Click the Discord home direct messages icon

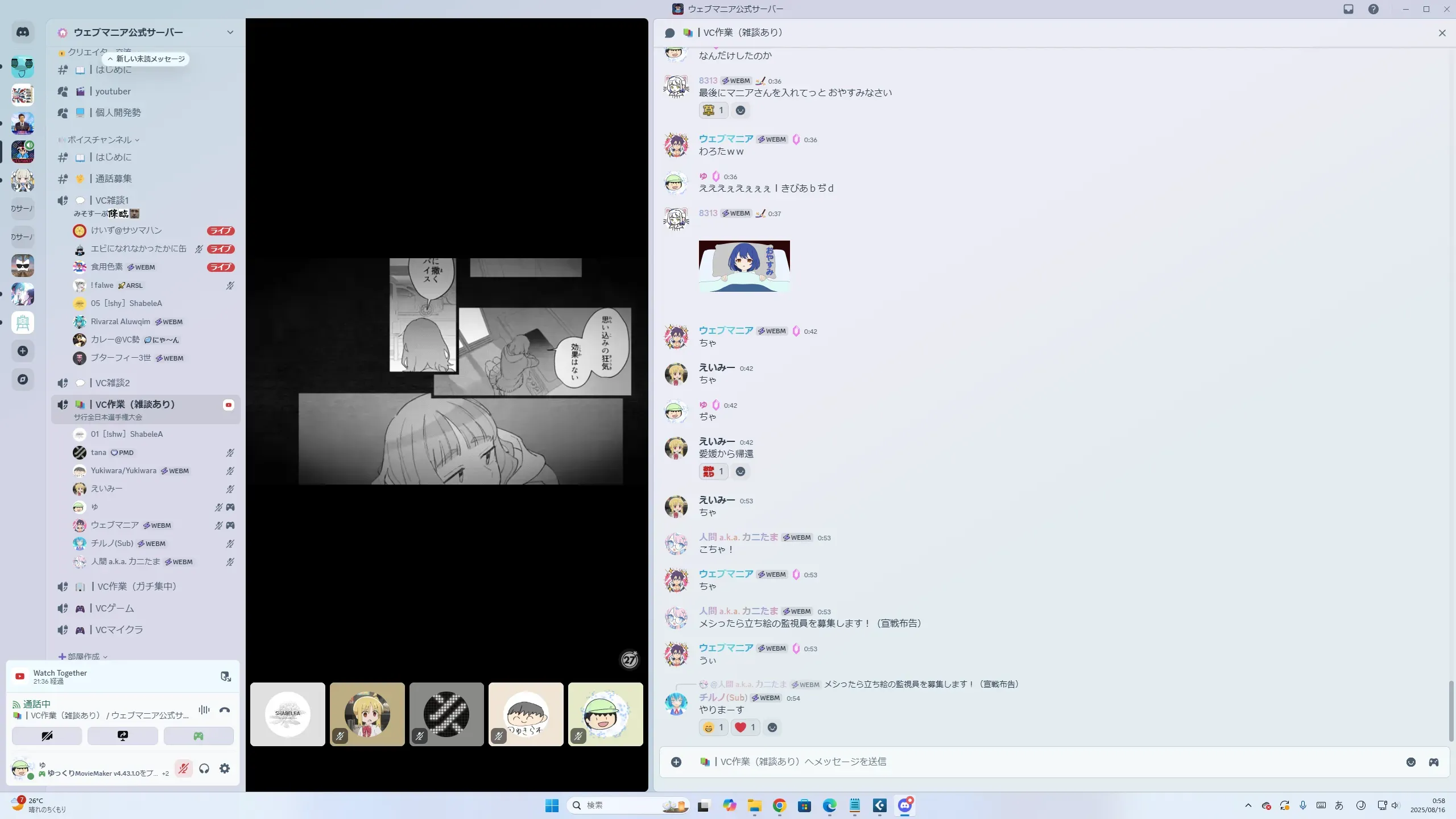coord(23,32)
